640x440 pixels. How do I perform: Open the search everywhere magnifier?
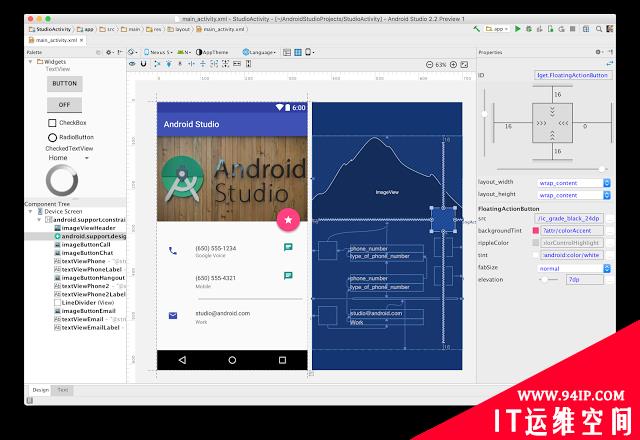point(599,29)
